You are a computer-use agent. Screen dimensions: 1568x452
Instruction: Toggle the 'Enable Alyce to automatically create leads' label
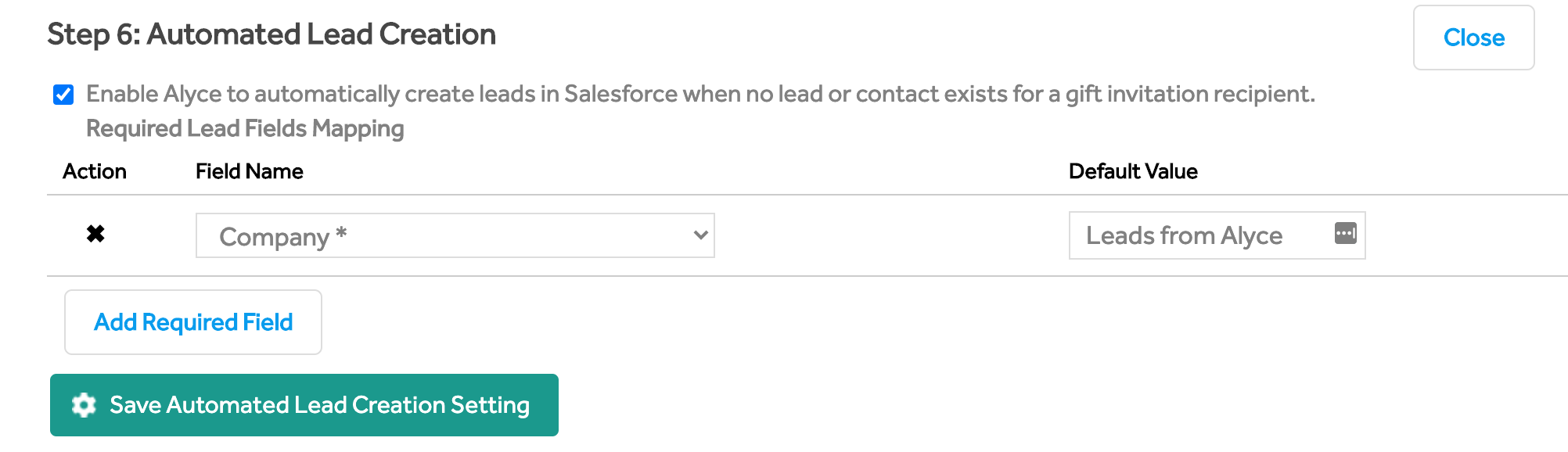click(x=700, y=94)
